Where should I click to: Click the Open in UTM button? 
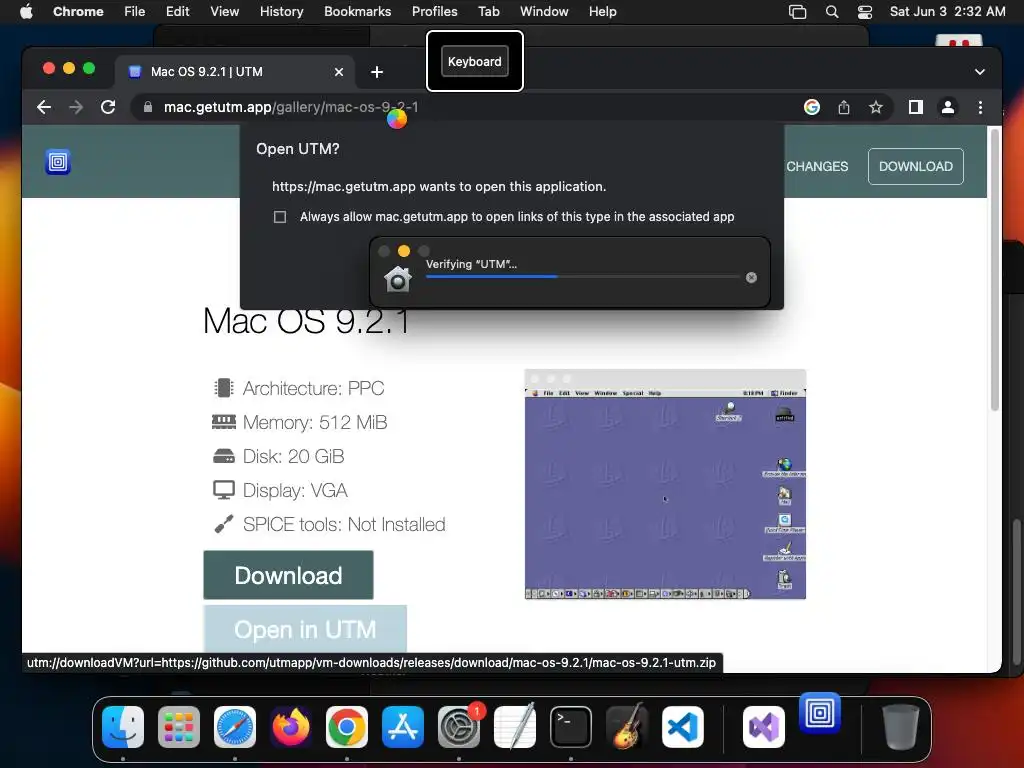[x=305, y=629]
